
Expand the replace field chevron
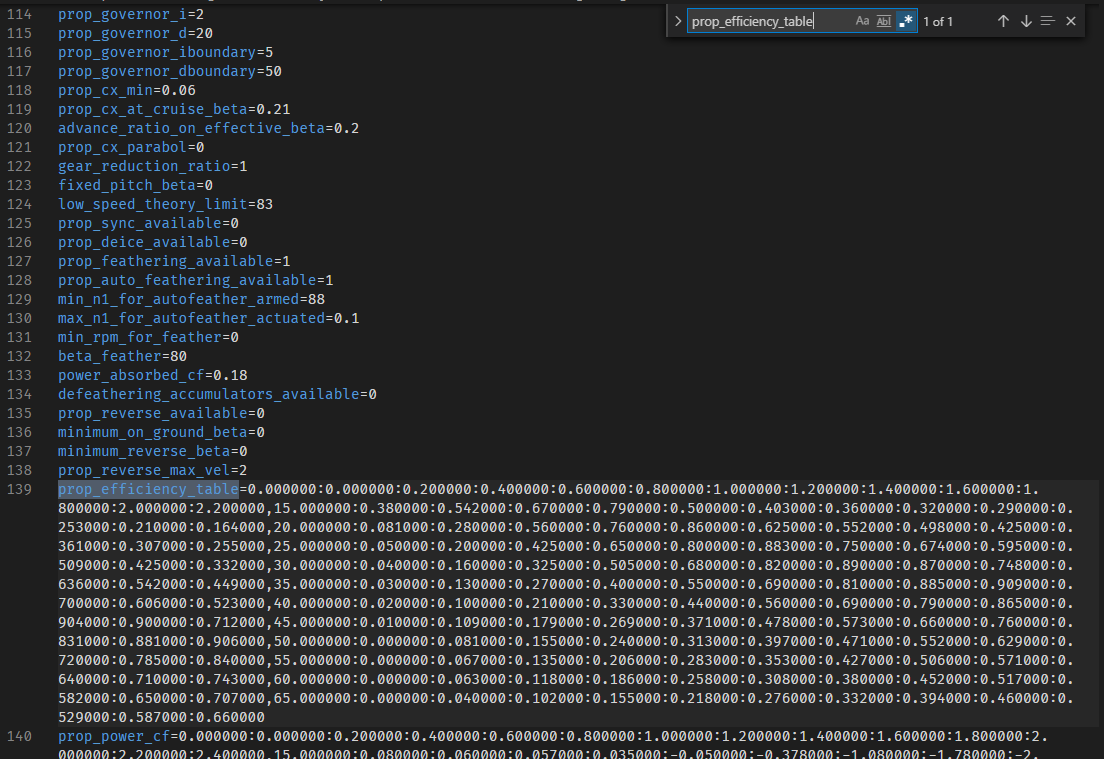677,21
